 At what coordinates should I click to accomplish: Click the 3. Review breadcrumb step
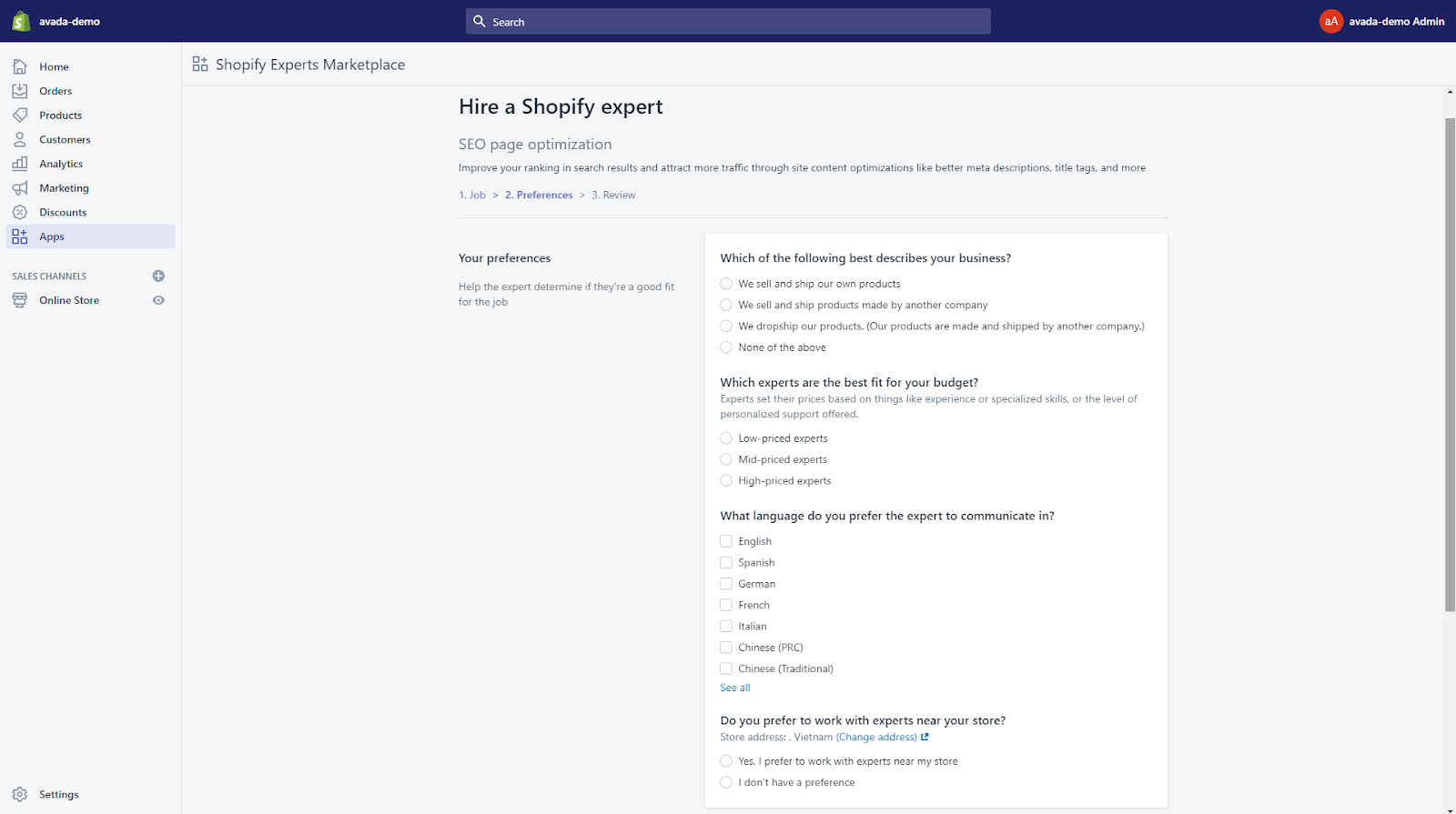point(613,195)
